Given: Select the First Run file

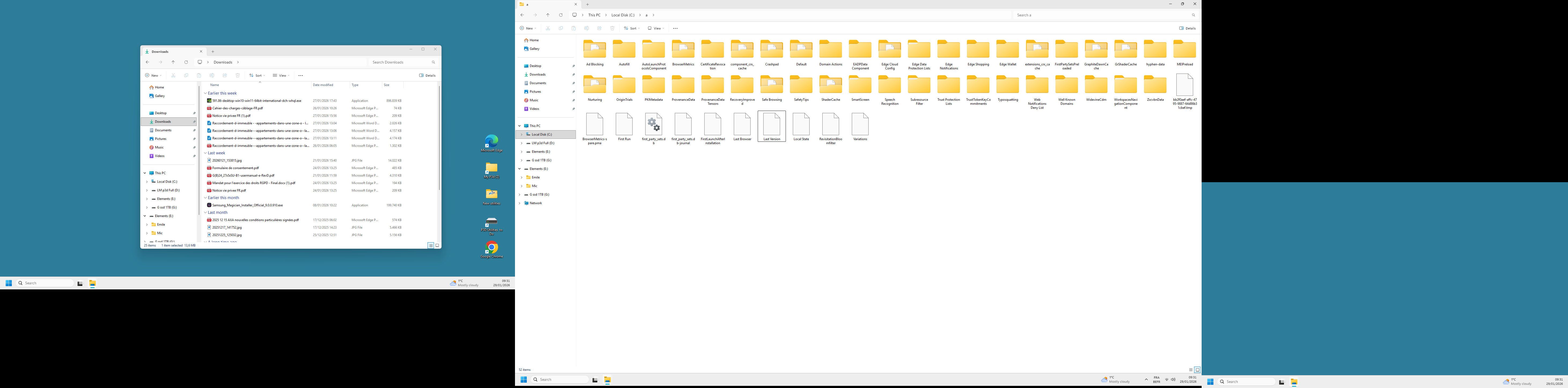Looking at the screenshot, I should [624, 126].
